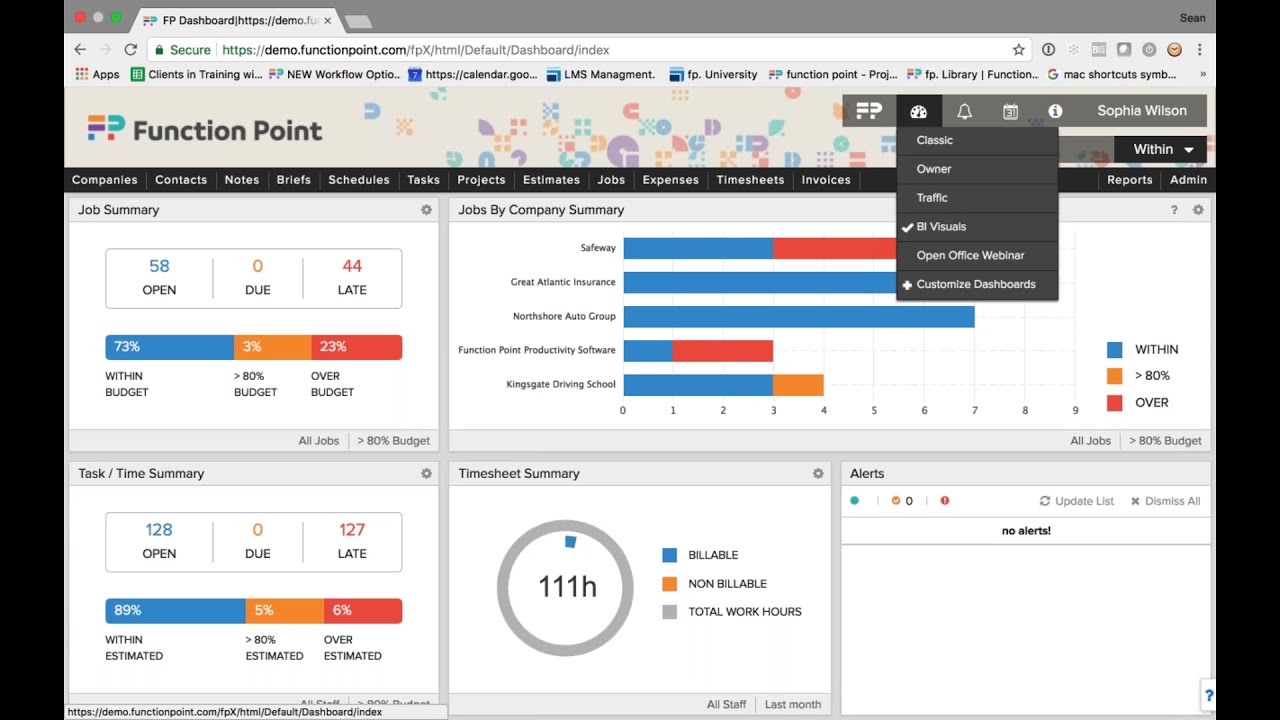Click Update List in Alerts panel
The width and height of the screenshot is (1280, 720).
click(x=1077, y=501)
